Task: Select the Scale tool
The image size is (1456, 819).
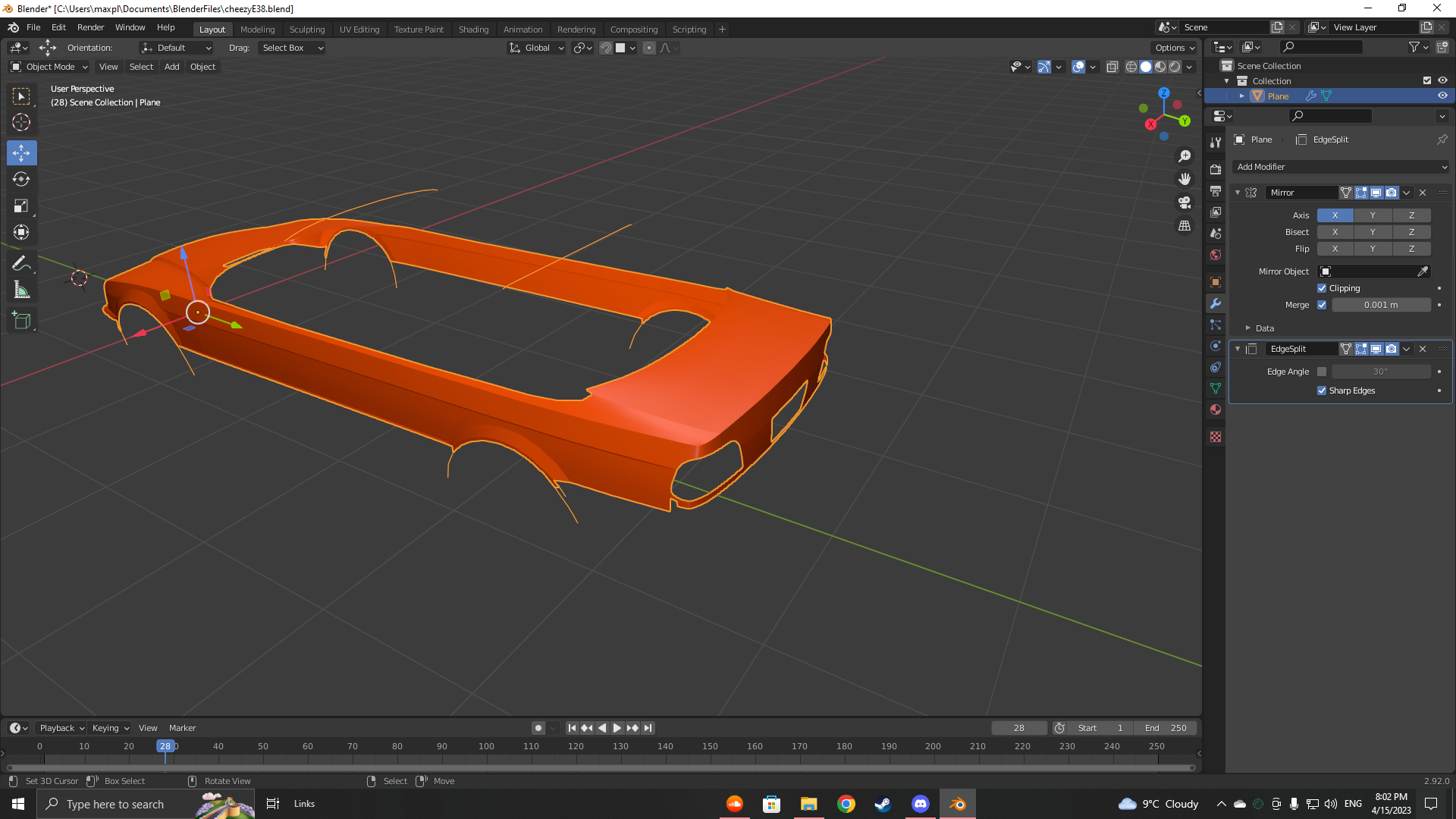Action: [x=21, y=206]
